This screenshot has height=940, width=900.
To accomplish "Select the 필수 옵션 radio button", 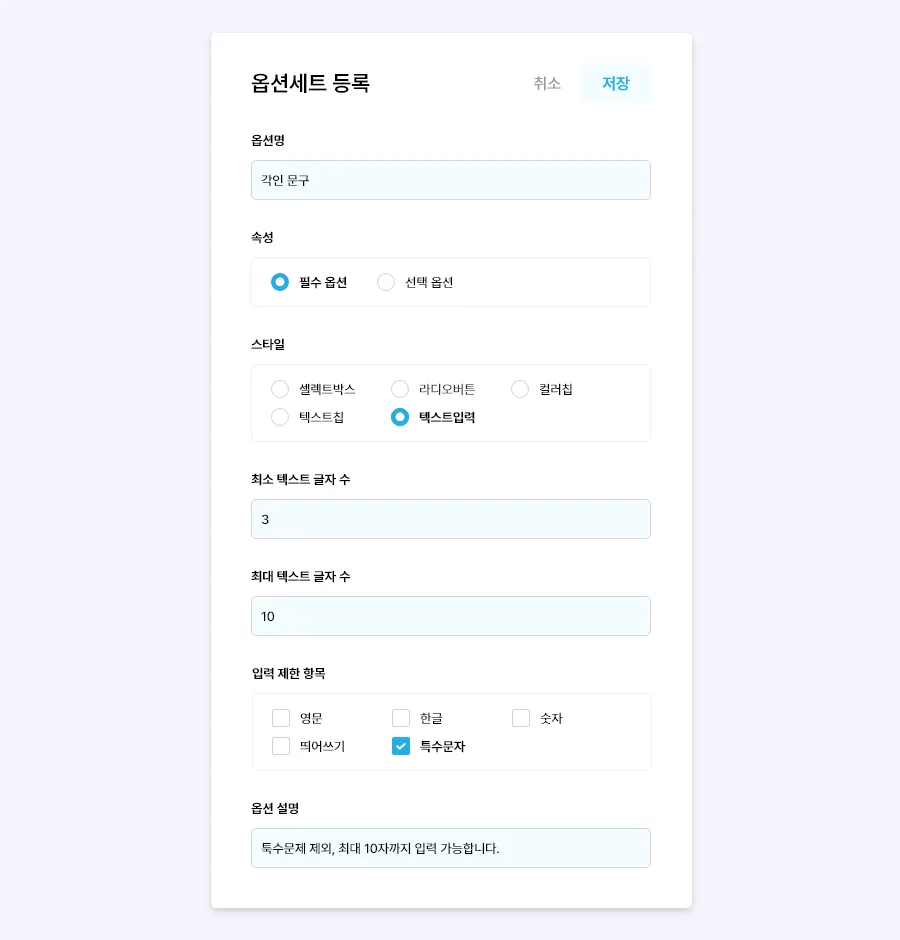I will pos(280,282).
